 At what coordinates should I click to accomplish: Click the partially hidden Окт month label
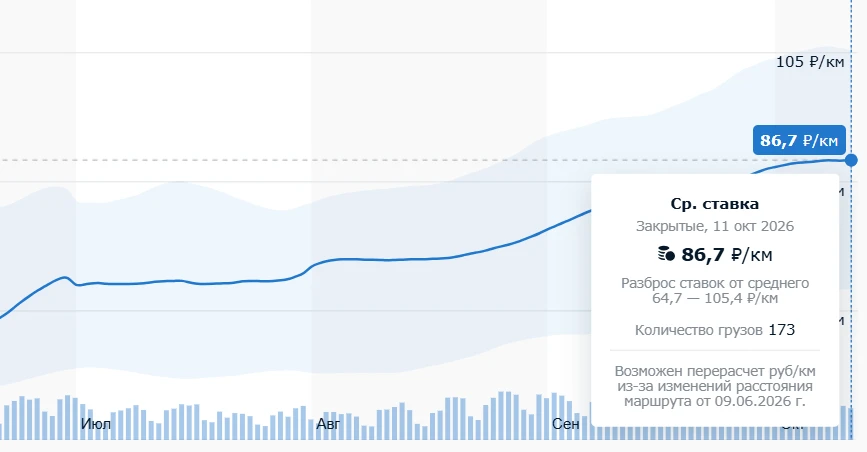point(793,428)
